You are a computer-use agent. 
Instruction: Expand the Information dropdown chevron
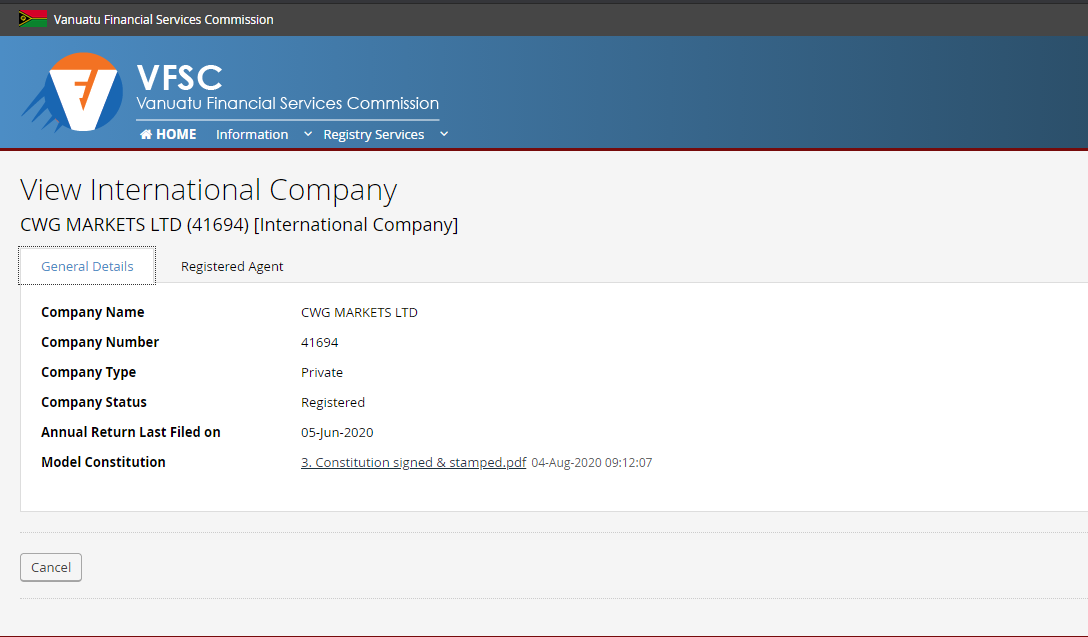point(307,134)
